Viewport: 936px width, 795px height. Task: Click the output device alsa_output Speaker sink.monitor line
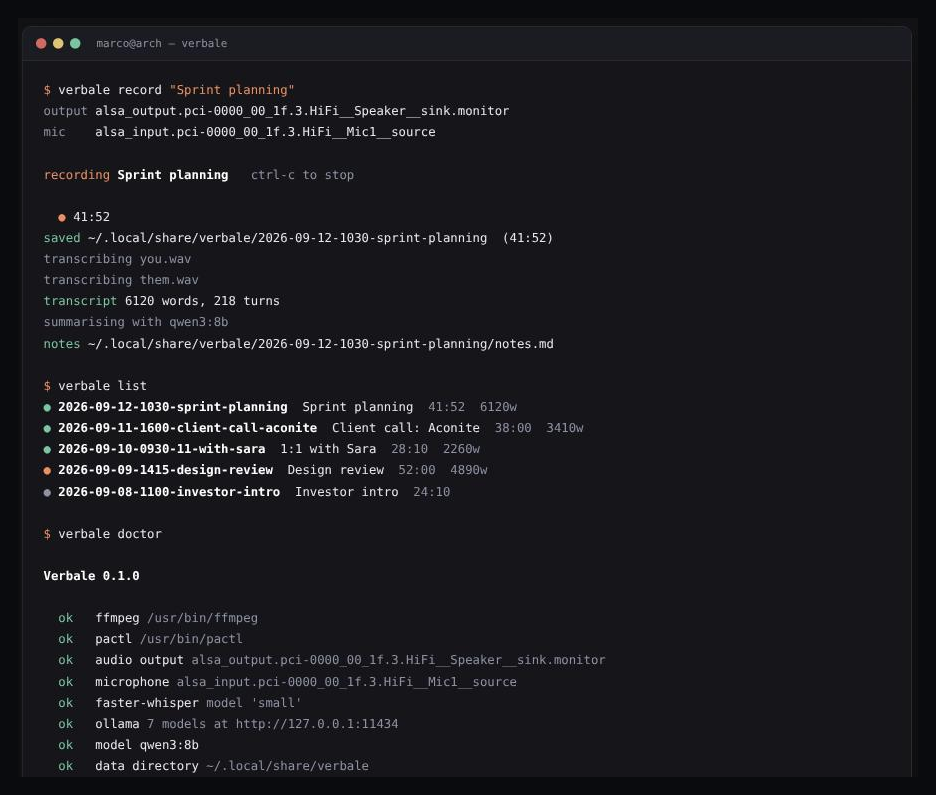[276, 111]
